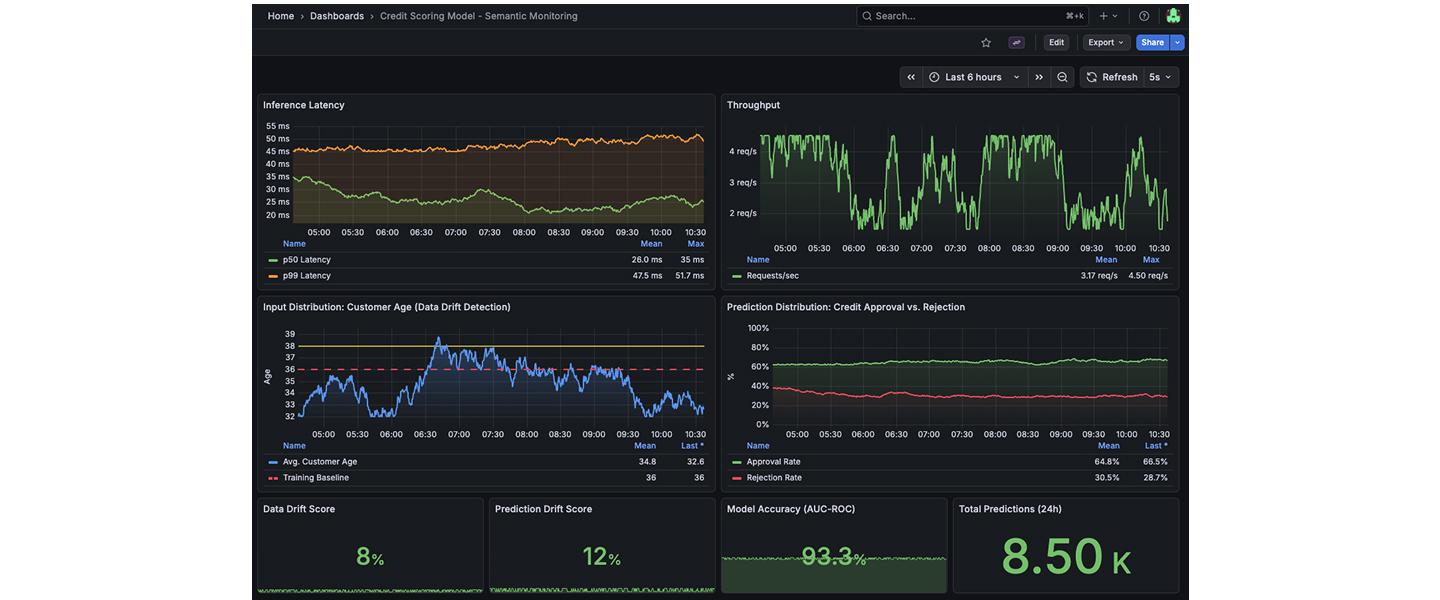Click the Edit button
Screen dimensions: 1440x600
click(1056, 43)
